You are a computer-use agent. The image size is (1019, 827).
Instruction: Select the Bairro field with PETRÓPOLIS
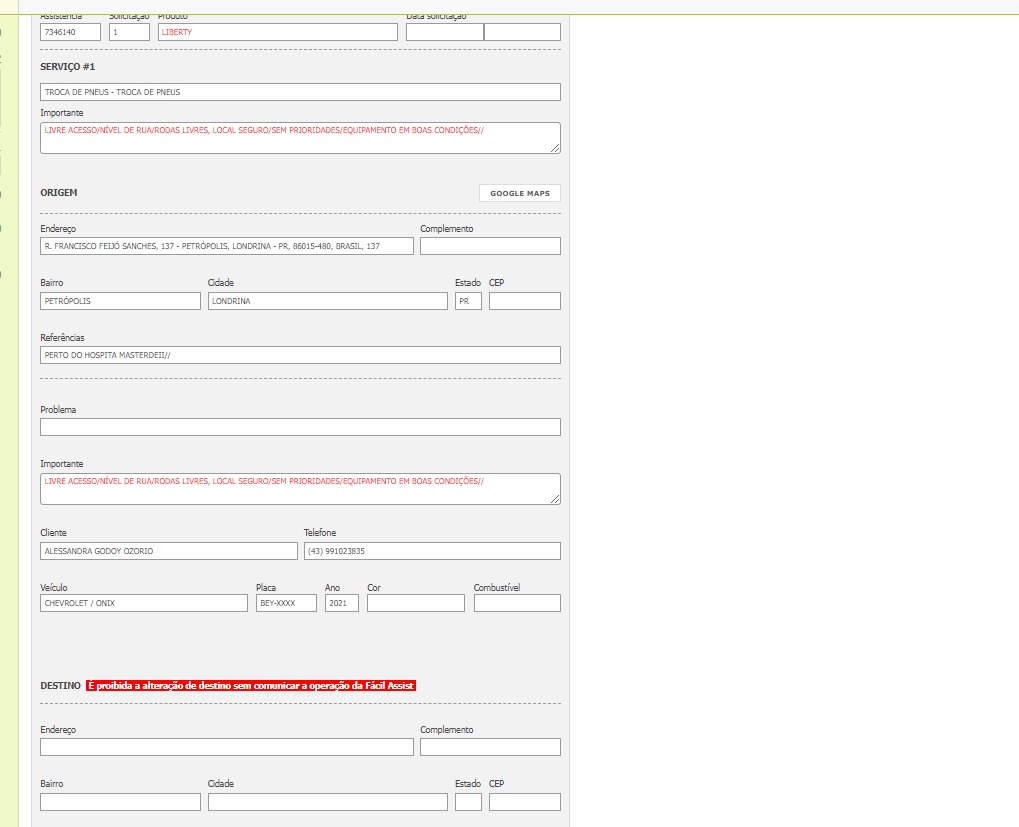click(120, 301)
